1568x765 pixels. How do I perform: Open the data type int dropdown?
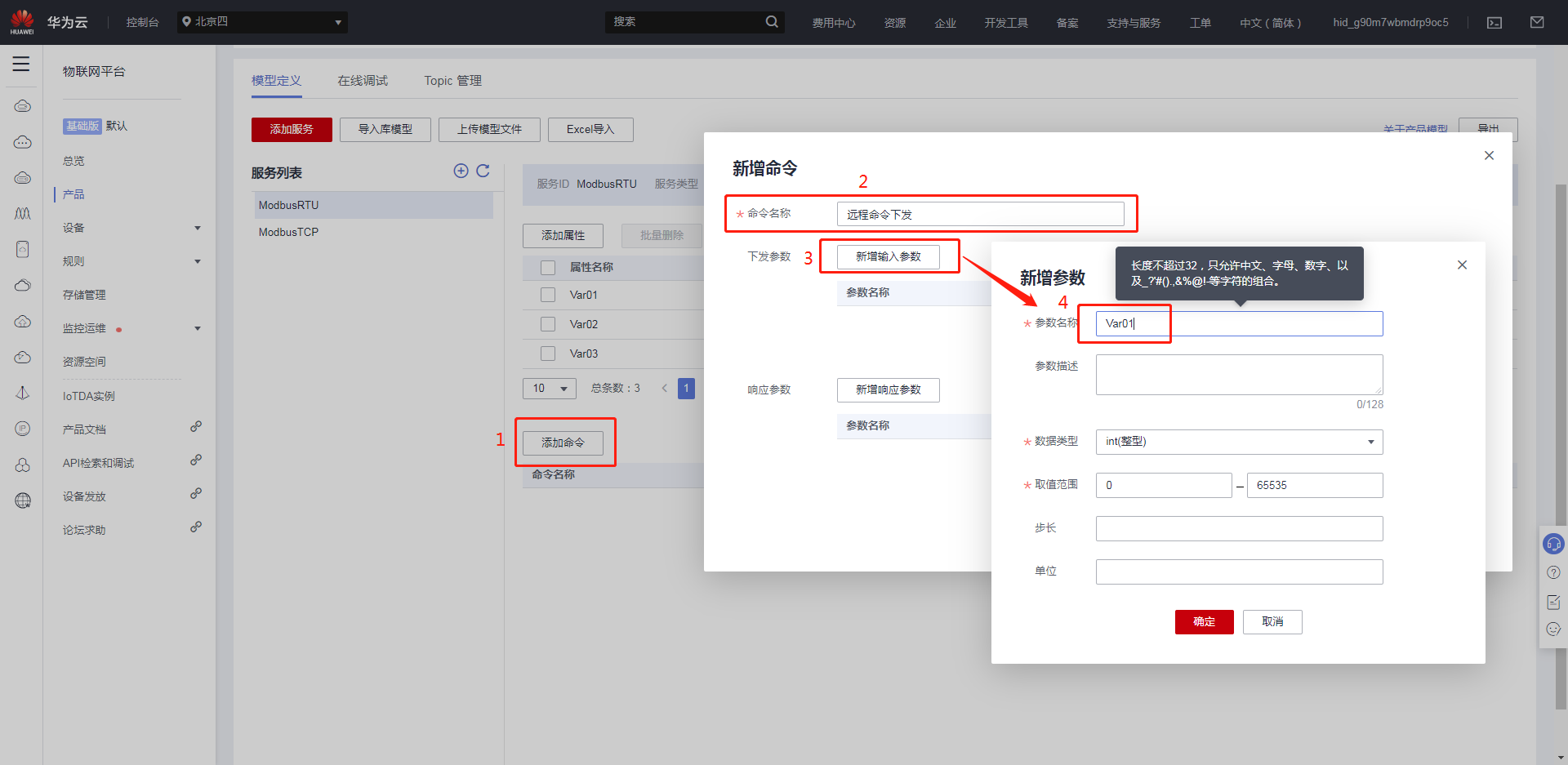point(1239,442)
